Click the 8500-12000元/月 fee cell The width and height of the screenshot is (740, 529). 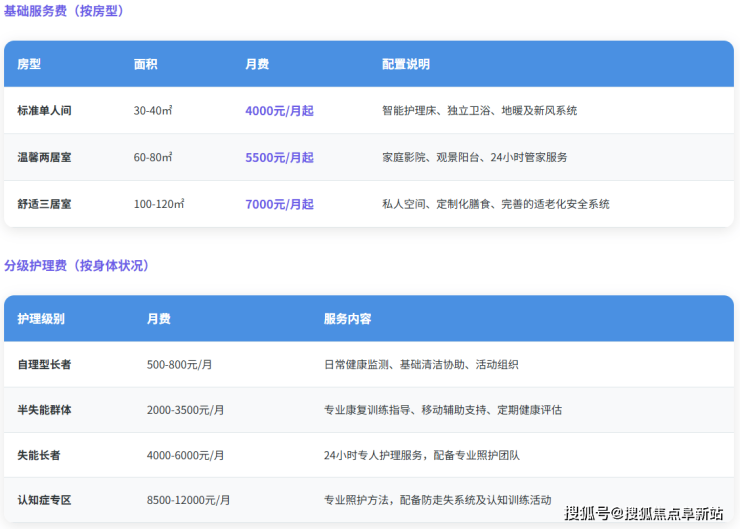tap(189, 500)
